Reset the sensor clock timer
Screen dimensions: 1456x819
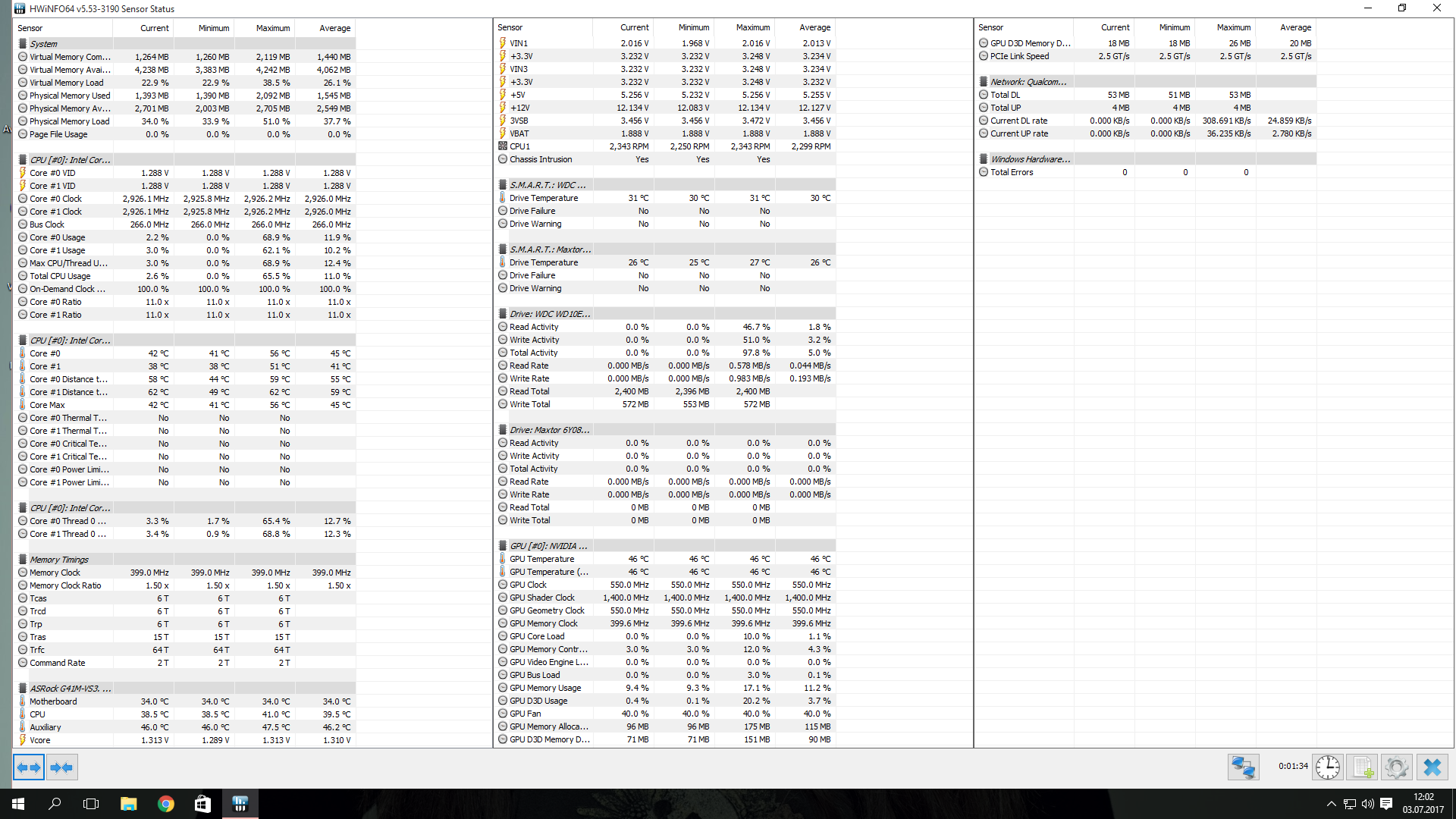(1327, 767)
